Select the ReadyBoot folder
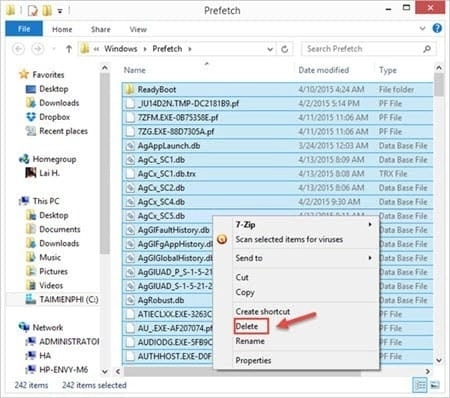Image resolution: width=450 pixels, height=398 pixels. (x=277, y=89)
